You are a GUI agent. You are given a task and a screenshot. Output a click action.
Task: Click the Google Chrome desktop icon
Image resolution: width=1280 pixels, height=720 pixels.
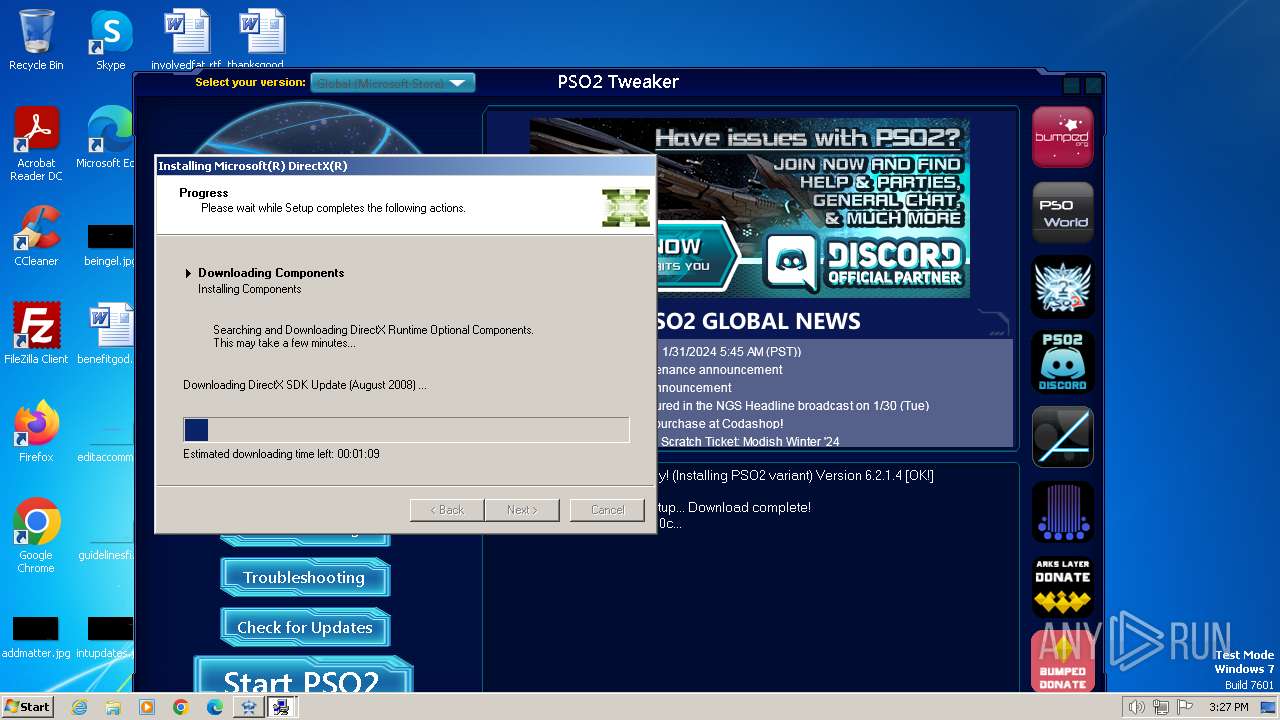36,536
